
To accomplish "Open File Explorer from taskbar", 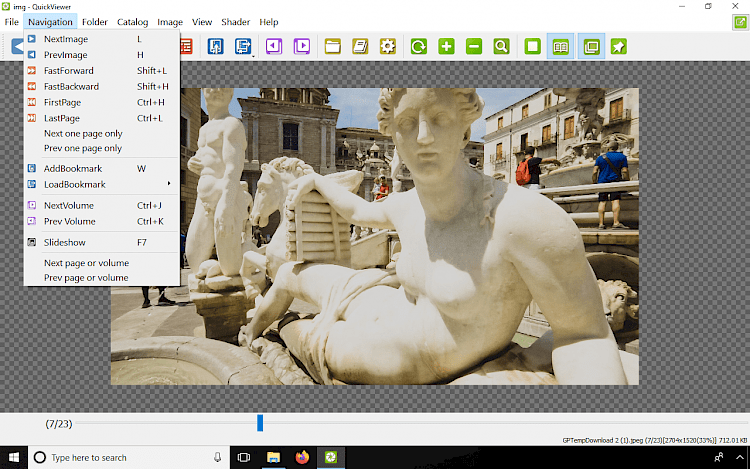I will (273, 458).
